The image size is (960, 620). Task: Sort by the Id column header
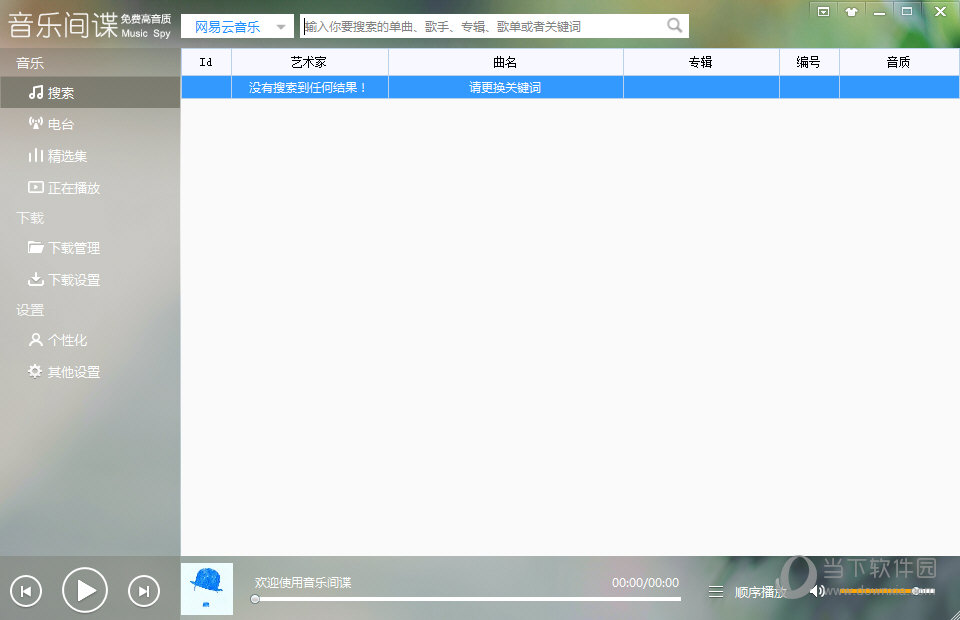click(206, 62)
